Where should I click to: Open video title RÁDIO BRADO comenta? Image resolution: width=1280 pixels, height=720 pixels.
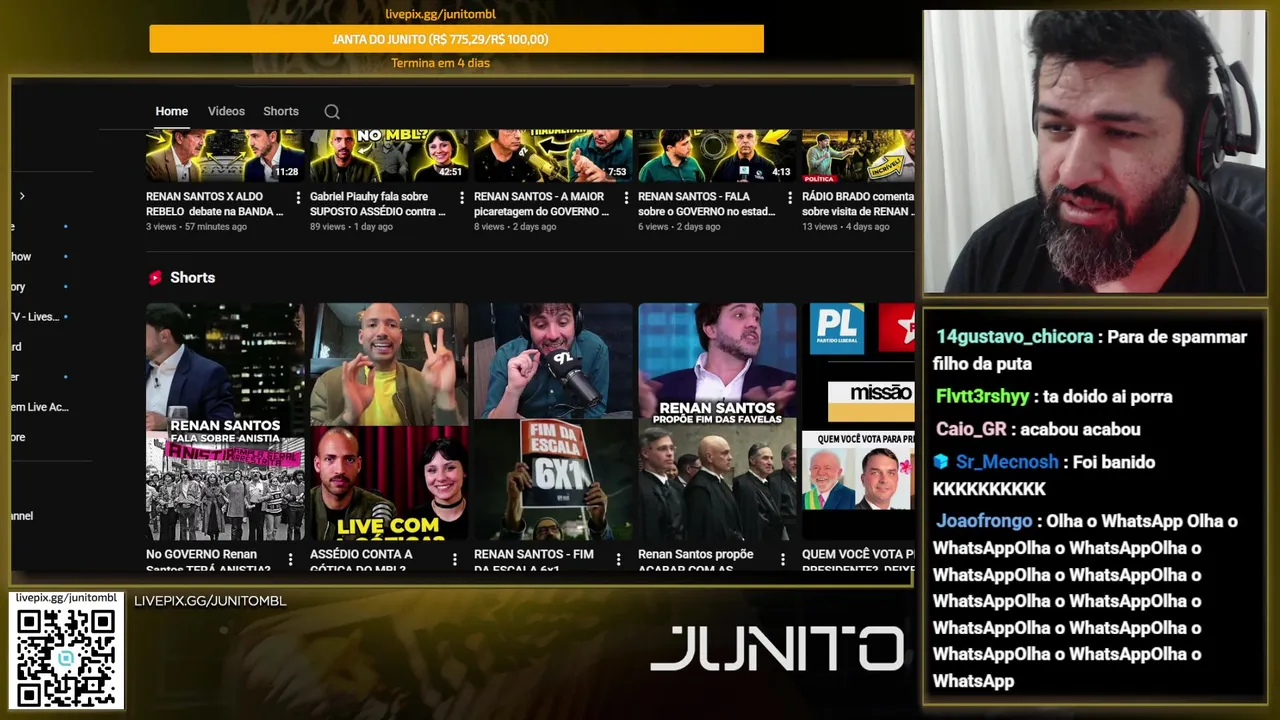[x=858, y=204]
